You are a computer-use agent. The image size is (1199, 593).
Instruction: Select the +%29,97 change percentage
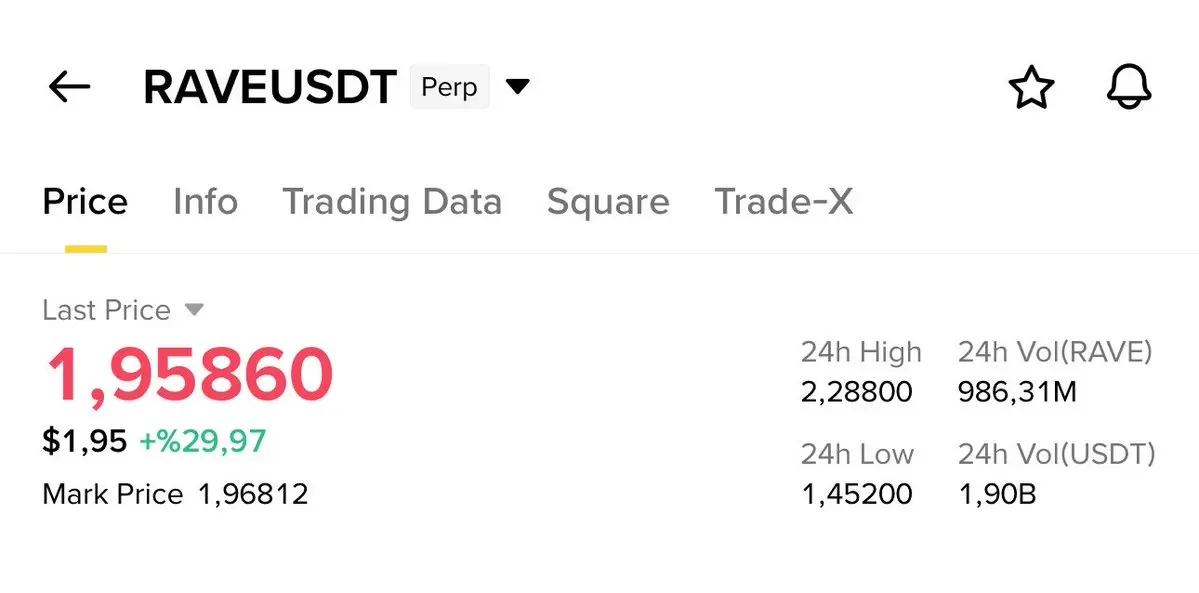coord(202,440)
